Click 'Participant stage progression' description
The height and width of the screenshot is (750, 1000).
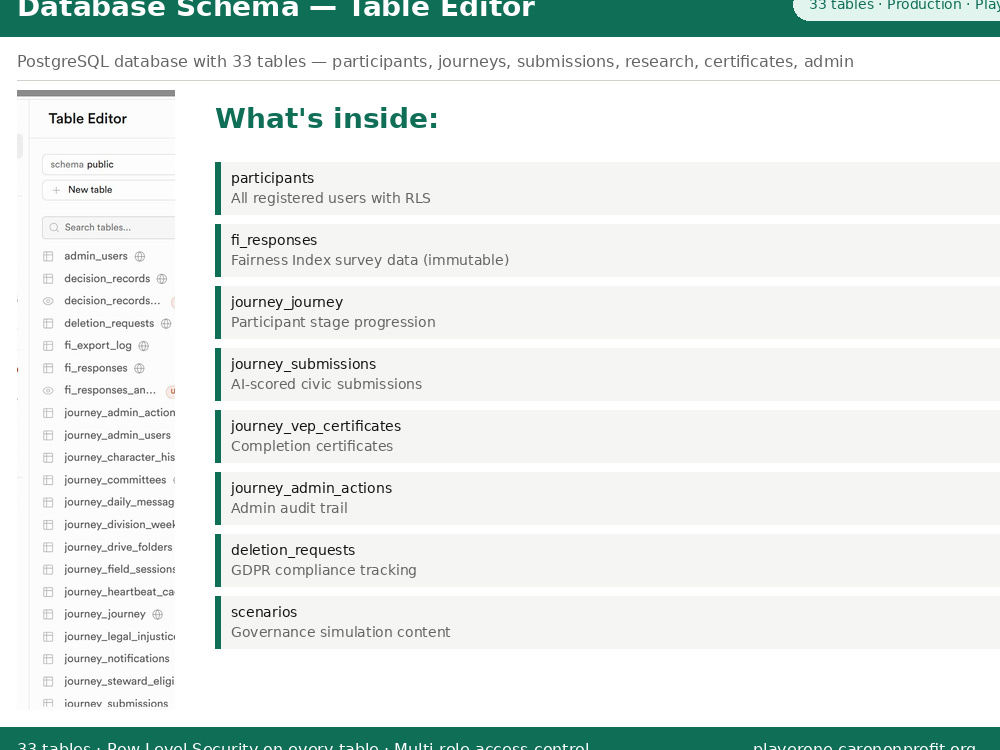(333, 322)
